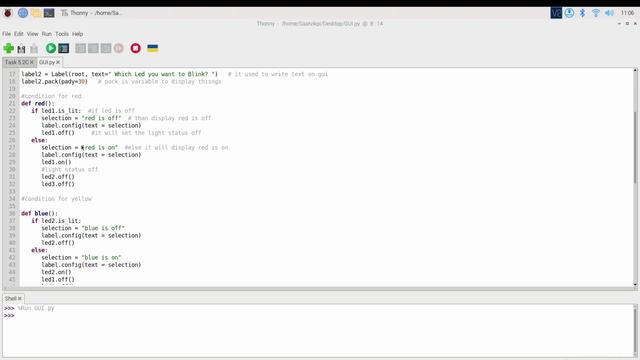The image size is (640, 360).
Task: Click the Thonny taskbar window button
Action: tap(91, 13)
